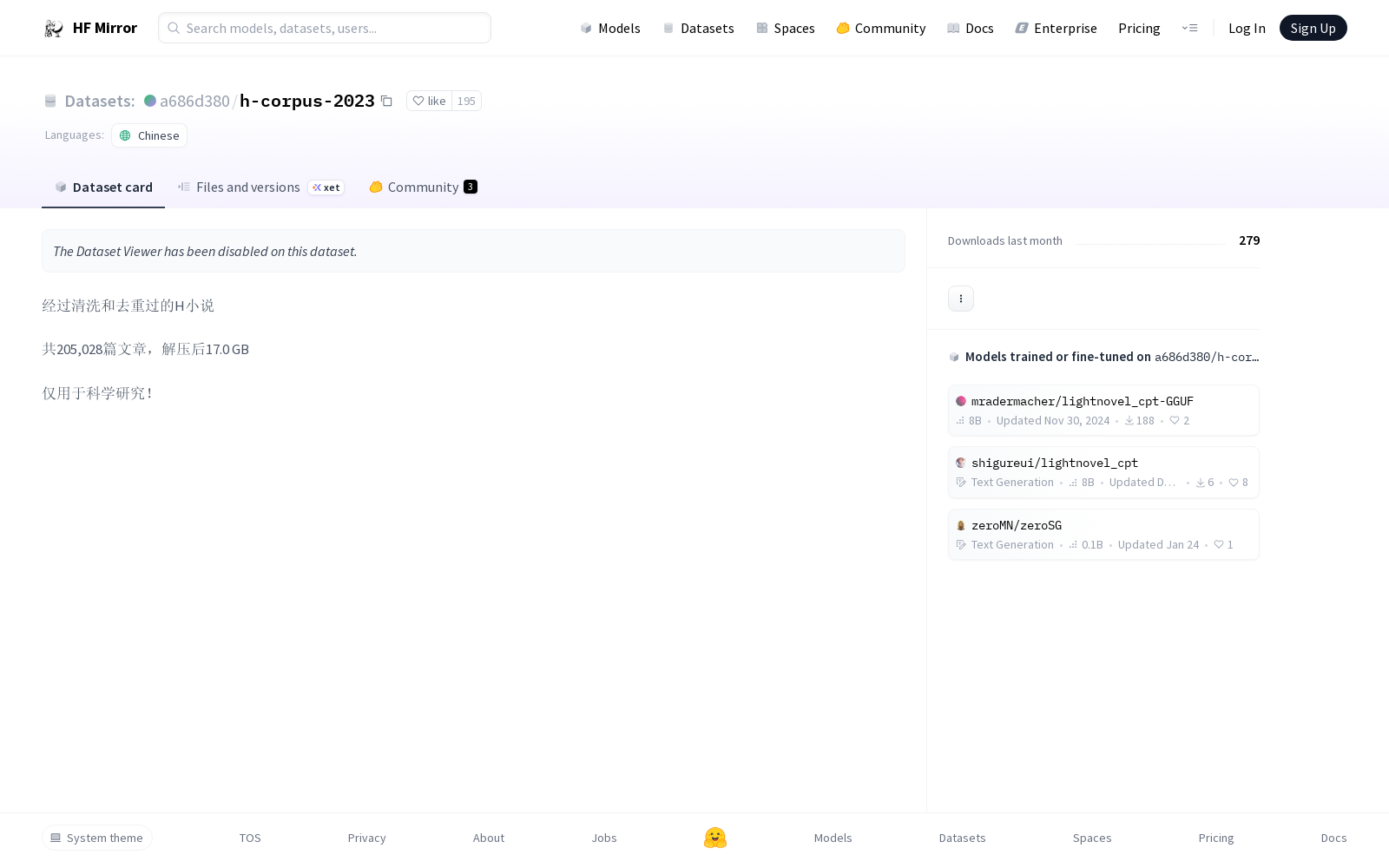Go to Datasets in top navigation
Viewport: 1389px width, 868px height.
point(698,29)
